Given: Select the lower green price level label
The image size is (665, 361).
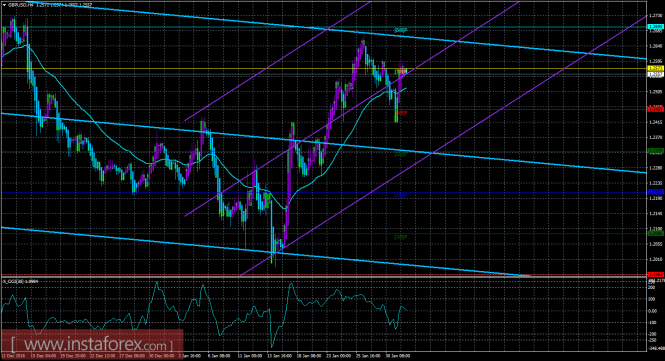Looking at the screenshot, I should [x=656, y=233].
